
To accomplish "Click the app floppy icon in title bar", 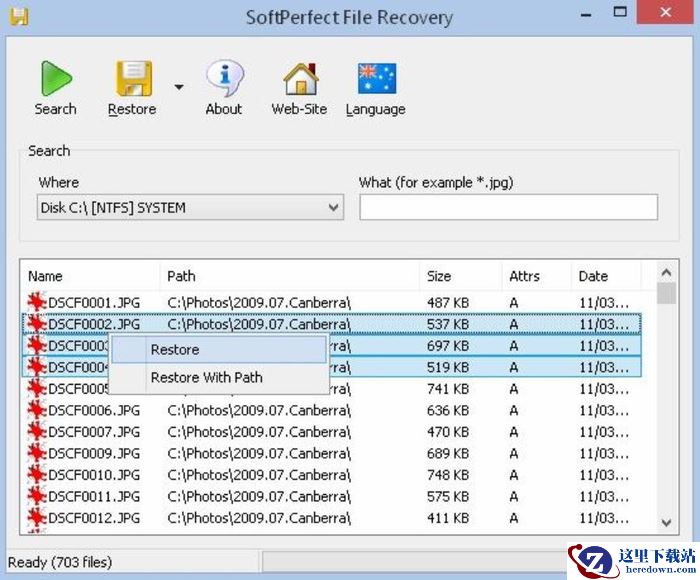I will [19, 17].
